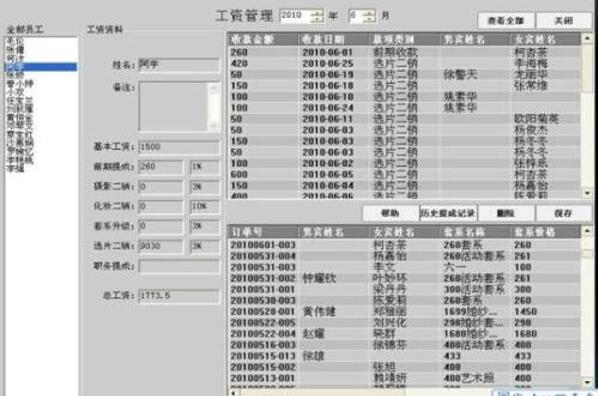This screenshot has height=396, width=598.
Task: Select row dated 2010-06-24
Action: coord(404,108)
